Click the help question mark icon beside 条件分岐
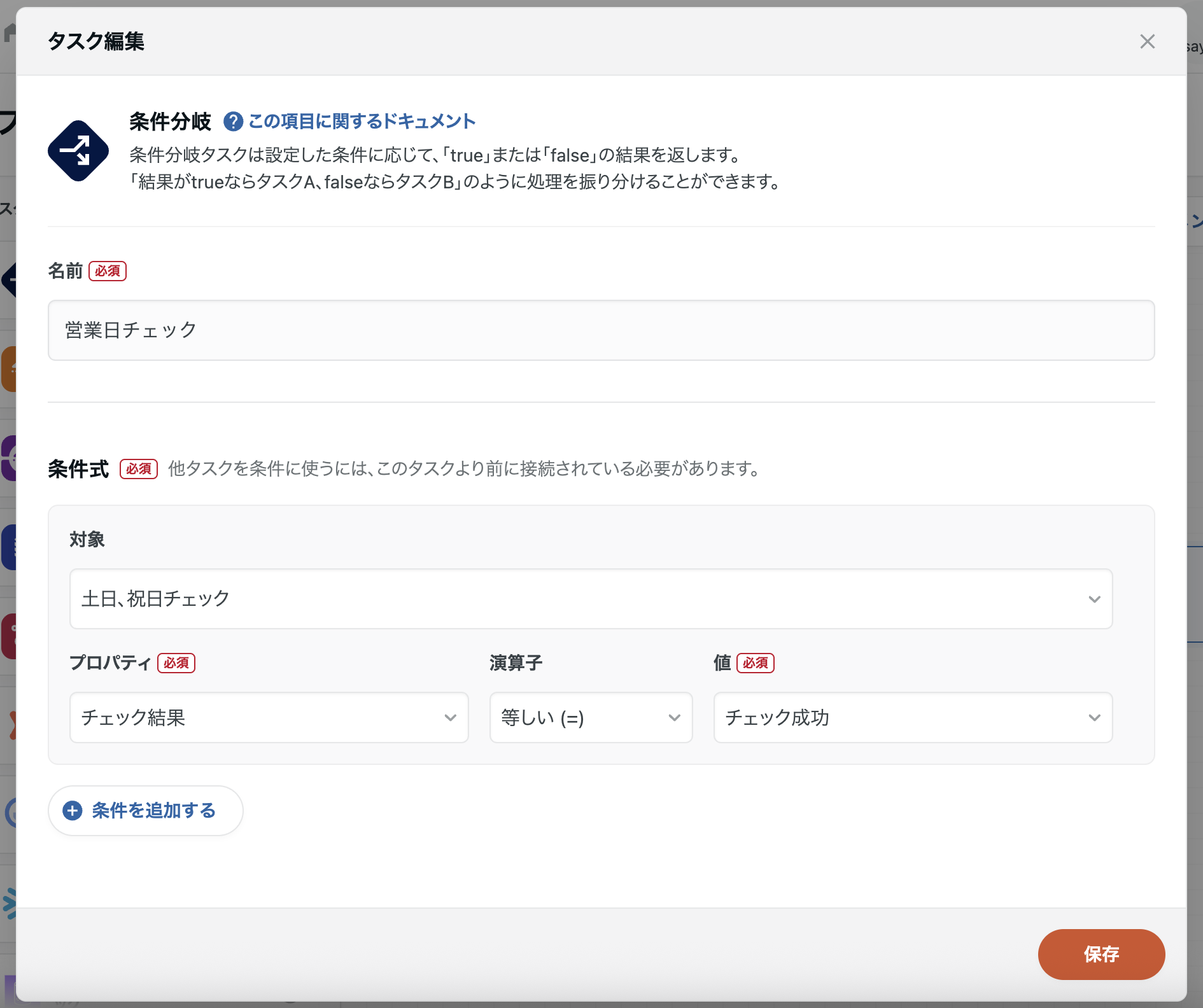This screenshot has width=1203, height=1008. click(x=233, y=121)
